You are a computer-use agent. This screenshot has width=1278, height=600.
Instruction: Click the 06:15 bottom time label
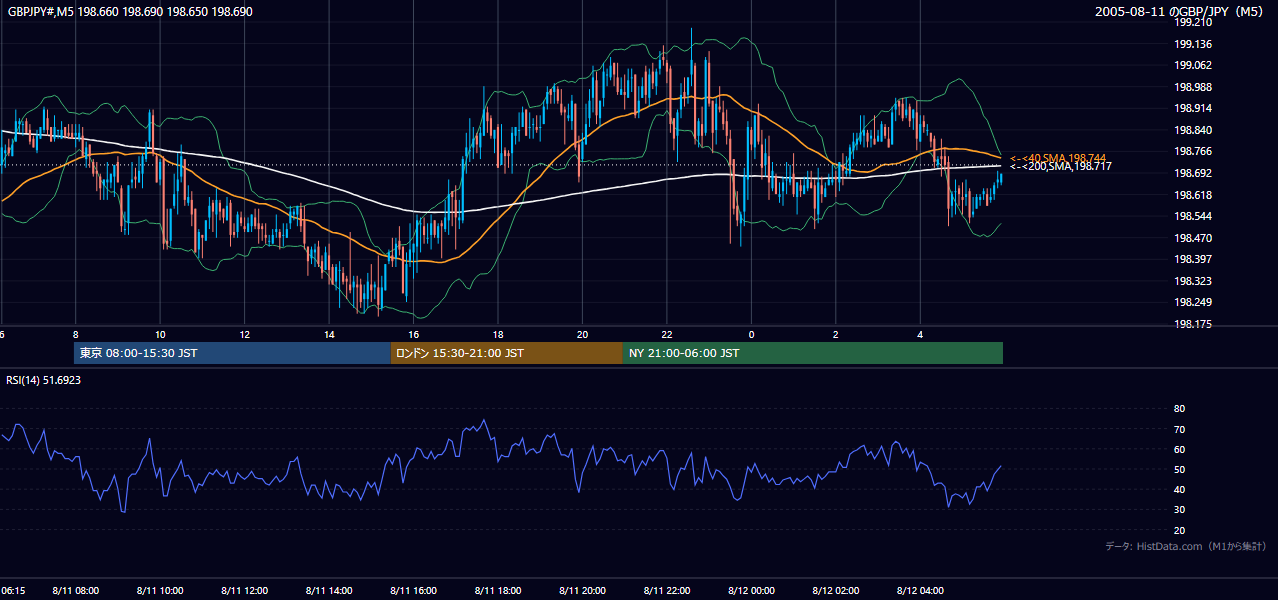[x=13, y=591]
